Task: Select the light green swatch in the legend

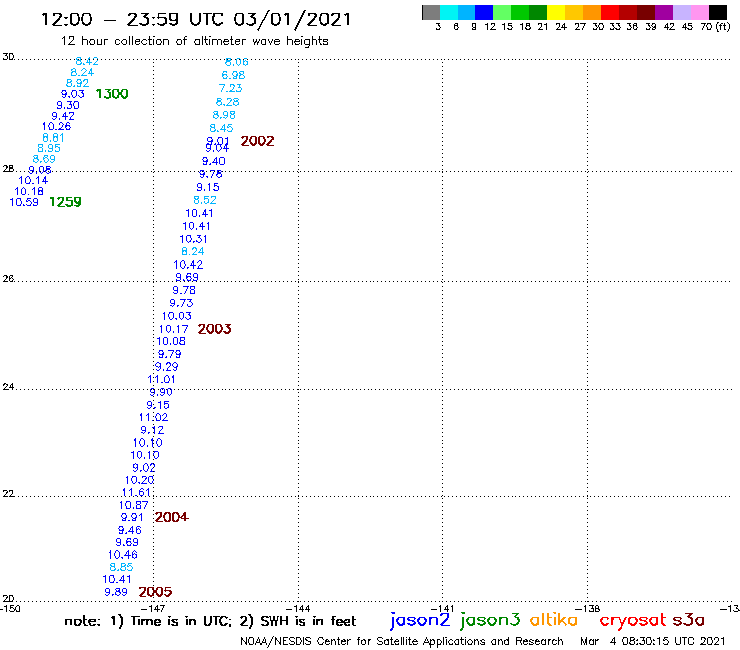Action: (502, 12)
